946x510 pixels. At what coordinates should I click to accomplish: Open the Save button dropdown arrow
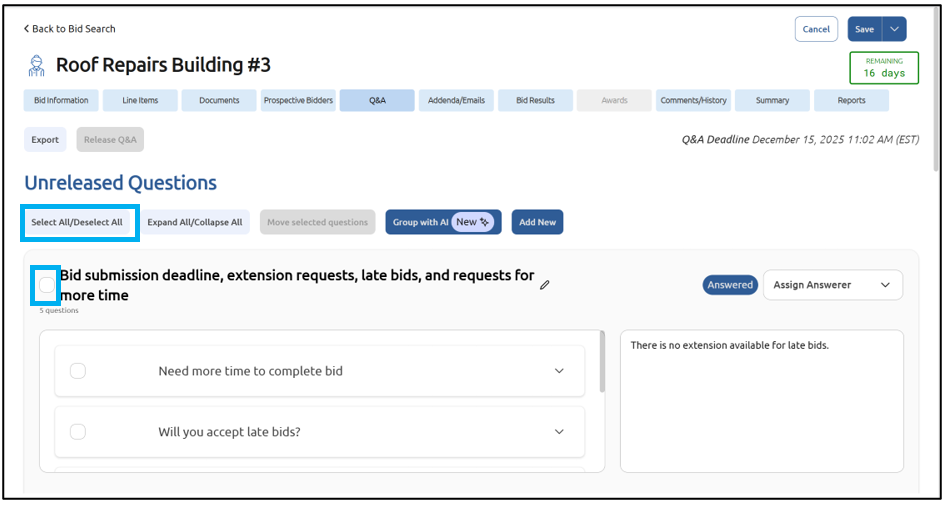(x=894, y=29)
